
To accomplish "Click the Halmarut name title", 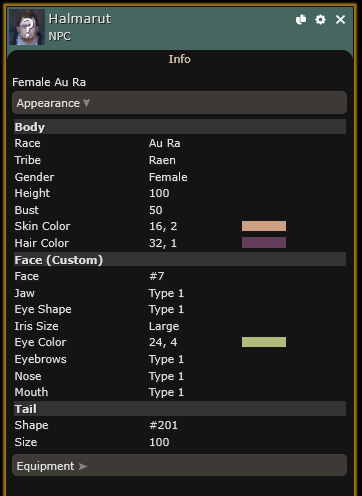I will click(80, 19).
